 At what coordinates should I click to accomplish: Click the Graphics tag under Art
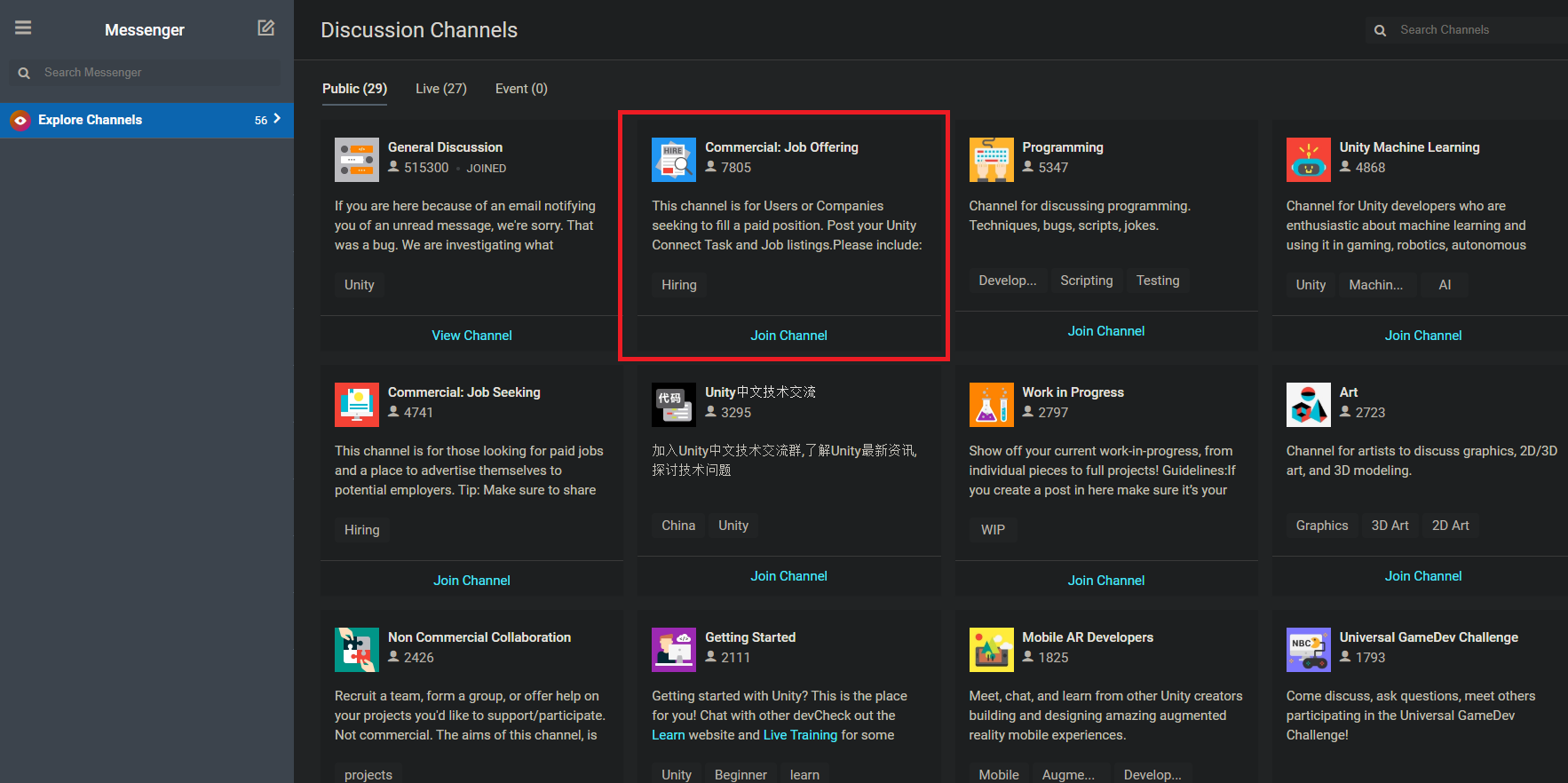pos(1322,526)
